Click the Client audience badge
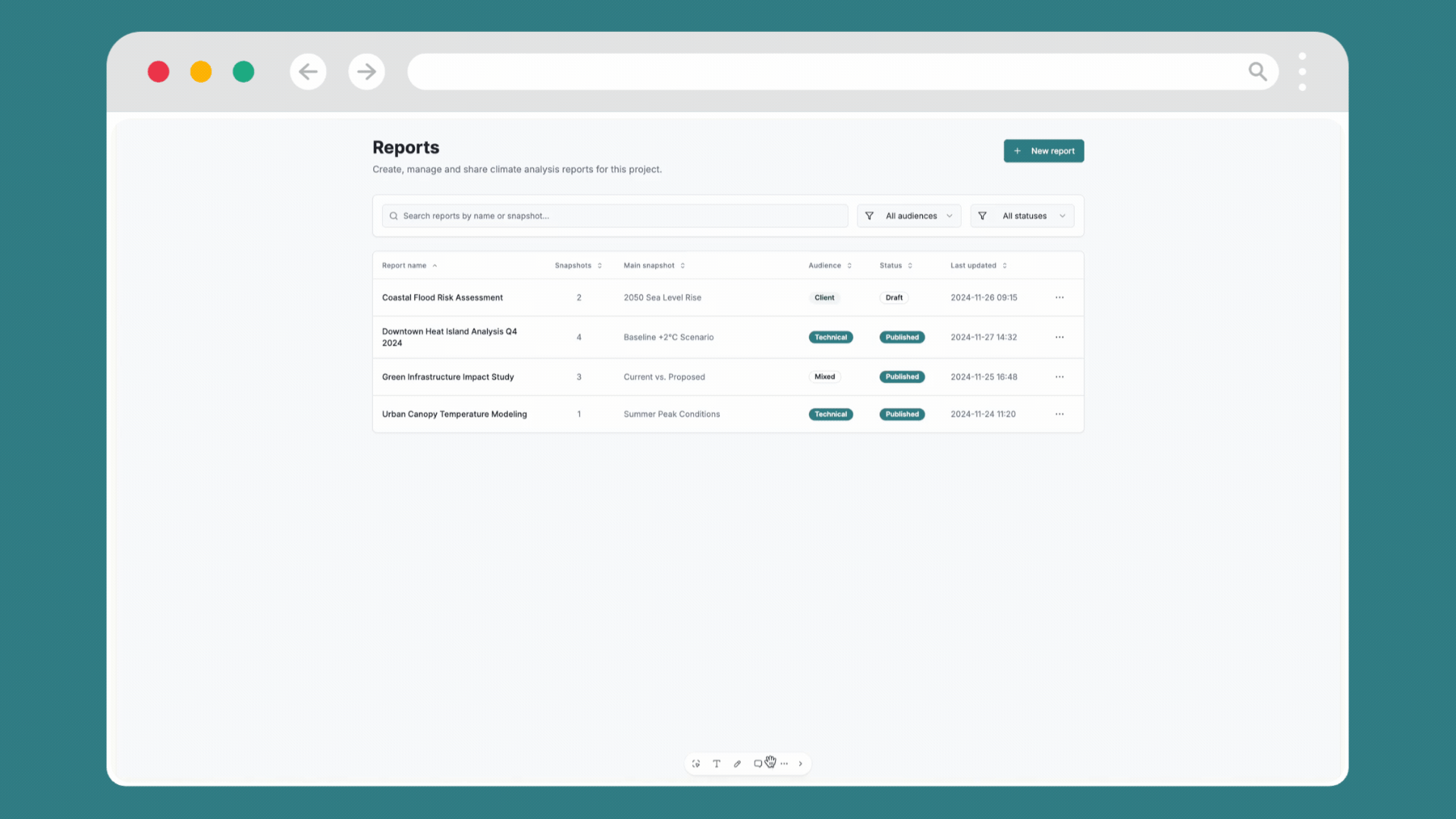 click(824, 297)
